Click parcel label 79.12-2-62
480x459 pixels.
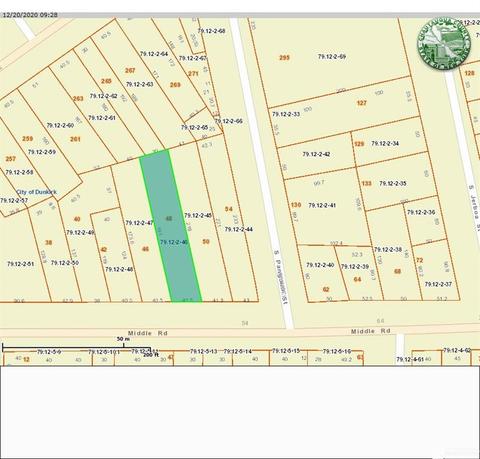pyautogui.click(x=103, y=96)
